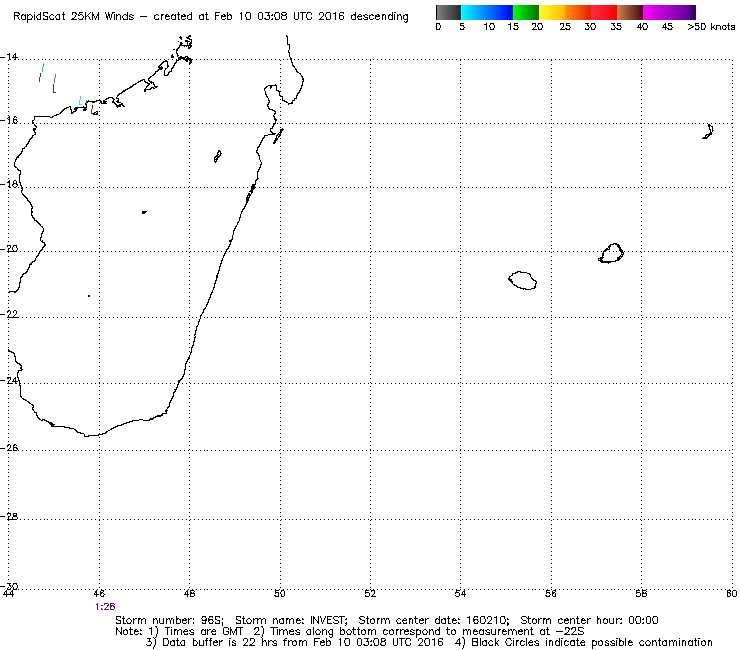Click 'Black Circles indicate possible contamination' note
The image size is (740, 650).
[592, 642]
